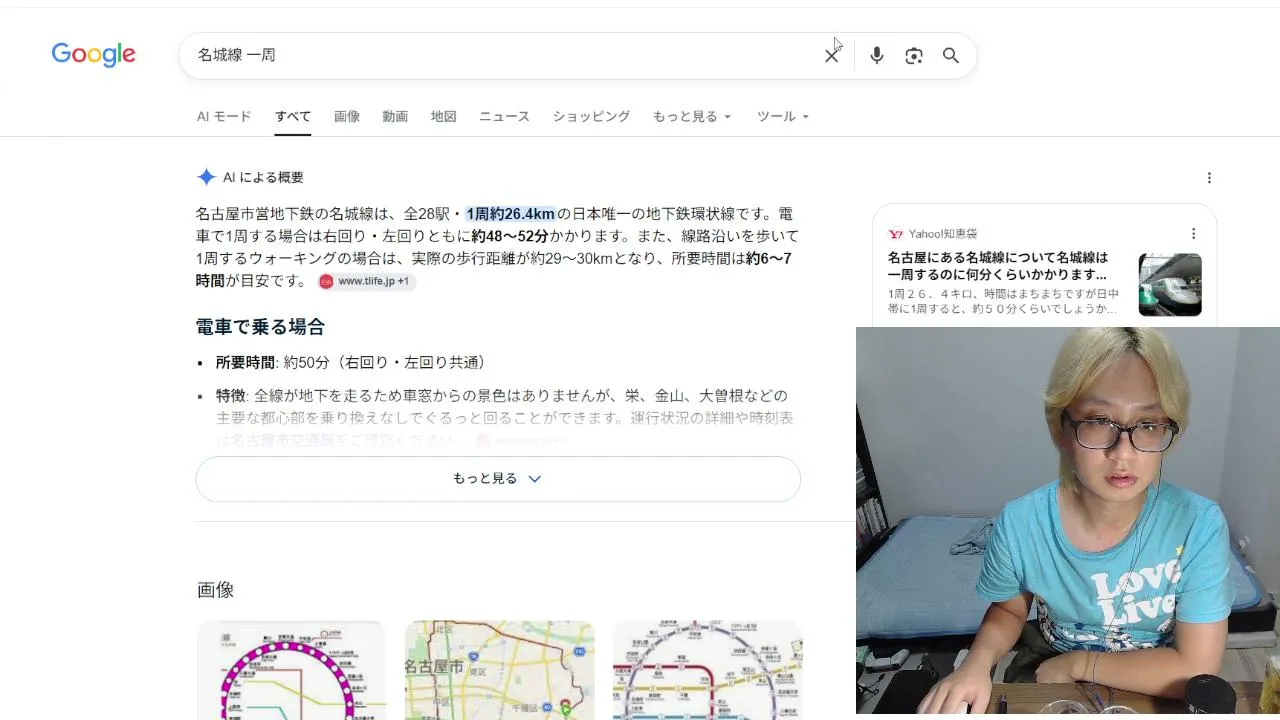Screen dimensions: 1280x720
Task: Open the 画像 tab
Action: (347, 116)
